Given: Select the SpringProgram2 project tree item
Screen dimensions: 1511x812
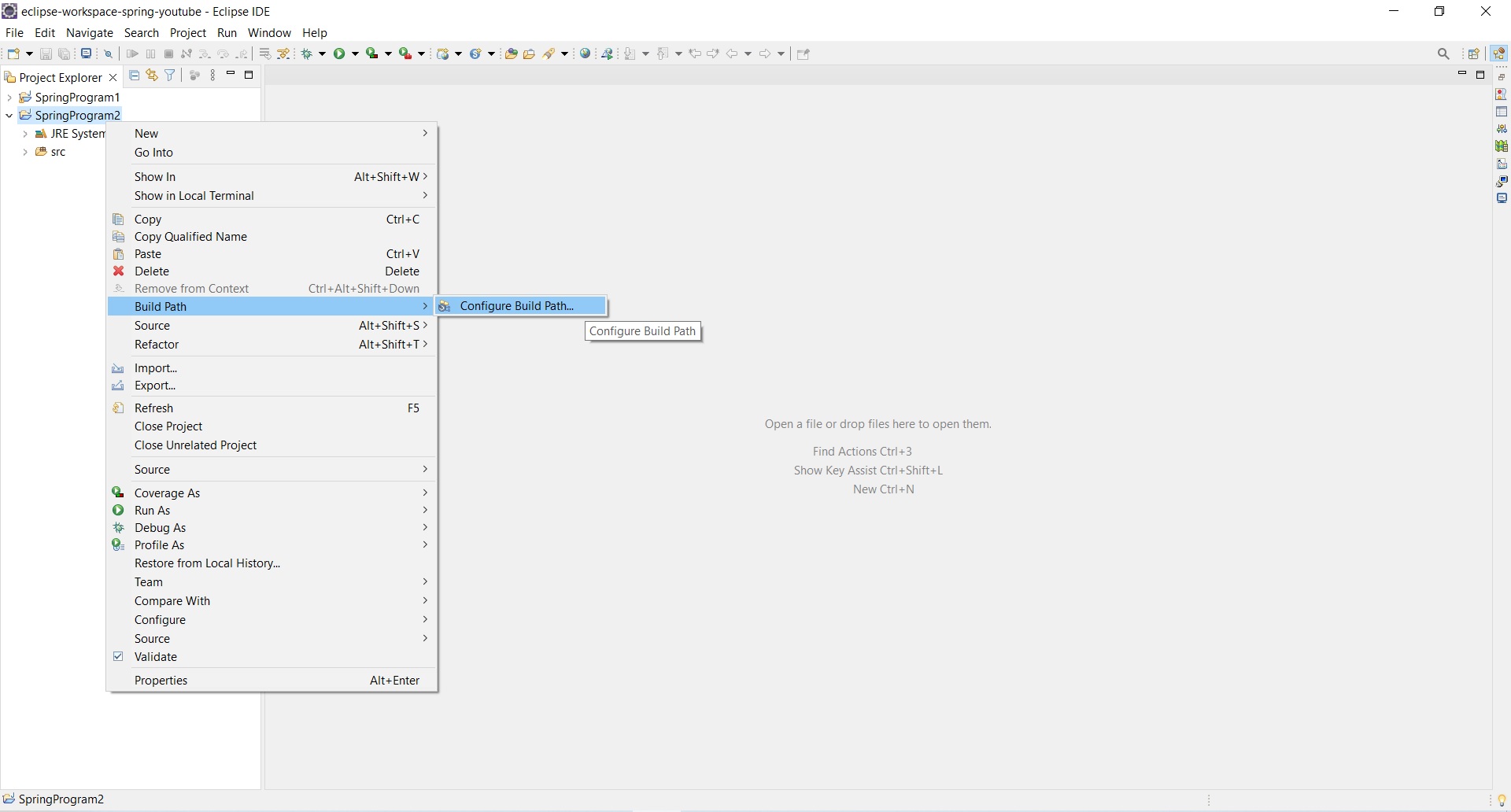Looking at the screenshot, I should 70,116.
